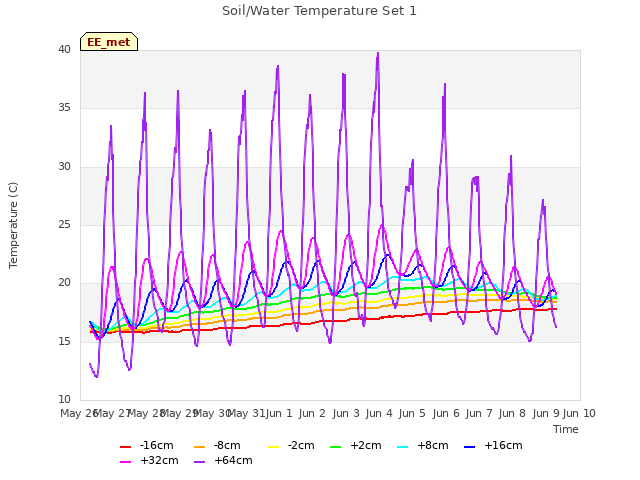The width and height of the screenshot is (640, 480).
Task: Click the Jun 7 x-axis tick label
Action: (x=479, y=413)
